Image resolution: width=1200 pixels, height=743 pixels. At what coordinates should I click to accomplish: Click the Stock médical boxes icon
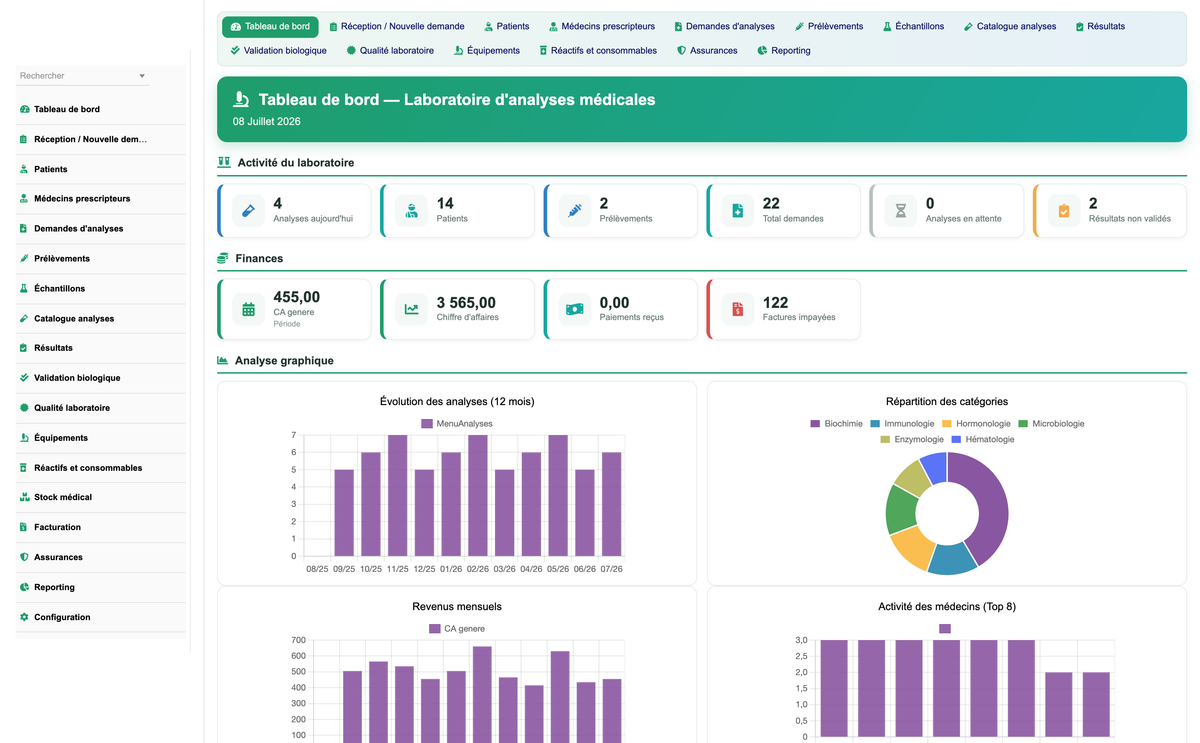click(24, 497)
